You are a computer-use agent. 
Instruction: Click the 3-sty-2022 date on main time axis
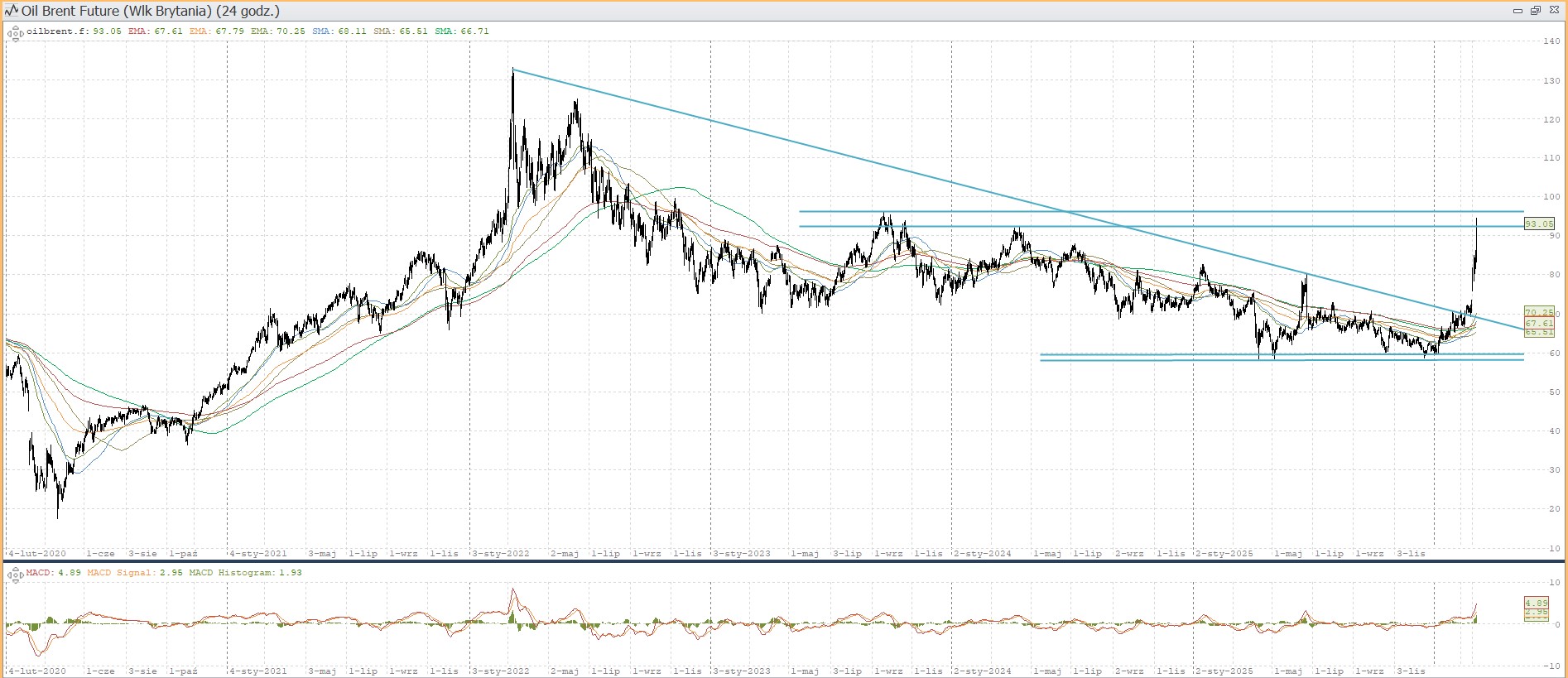[x=501, y=554]
